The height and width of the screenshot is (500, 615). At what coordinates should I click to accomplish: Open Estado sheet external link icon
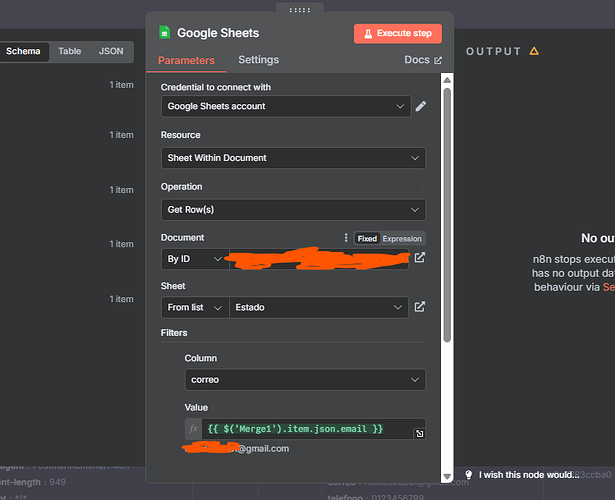[x=420, y=307]
